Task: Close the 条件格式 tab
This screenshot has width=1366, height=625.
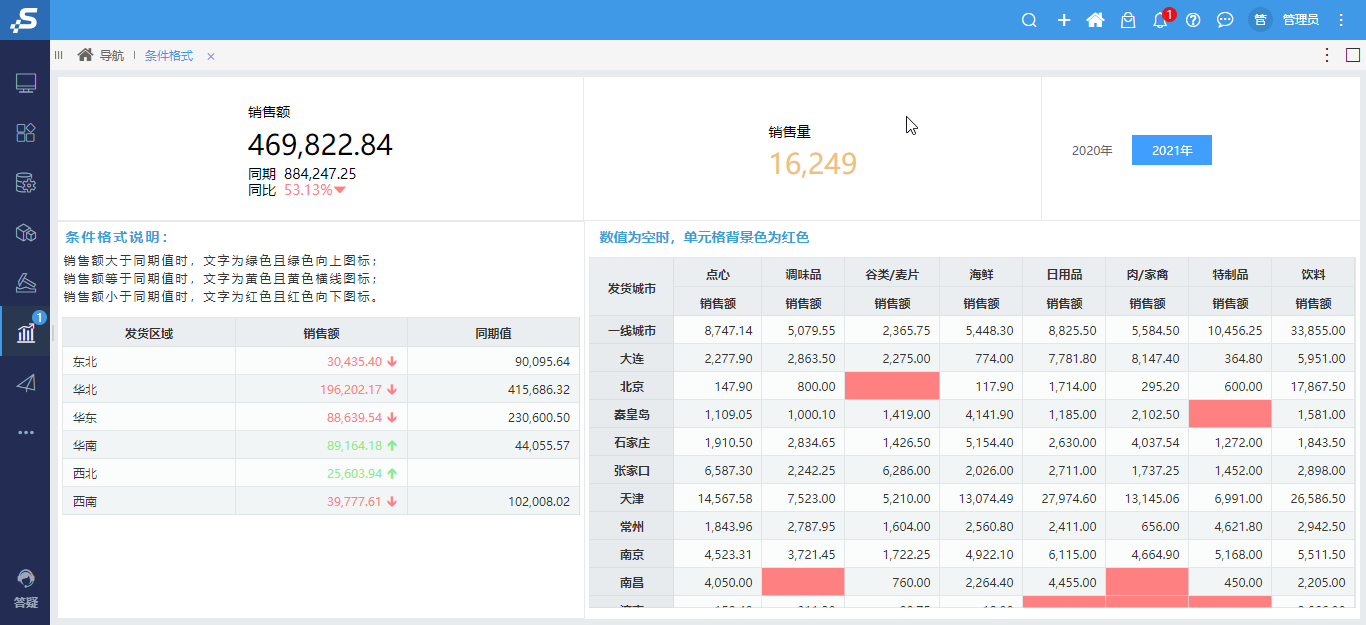Action: [211, 56]
